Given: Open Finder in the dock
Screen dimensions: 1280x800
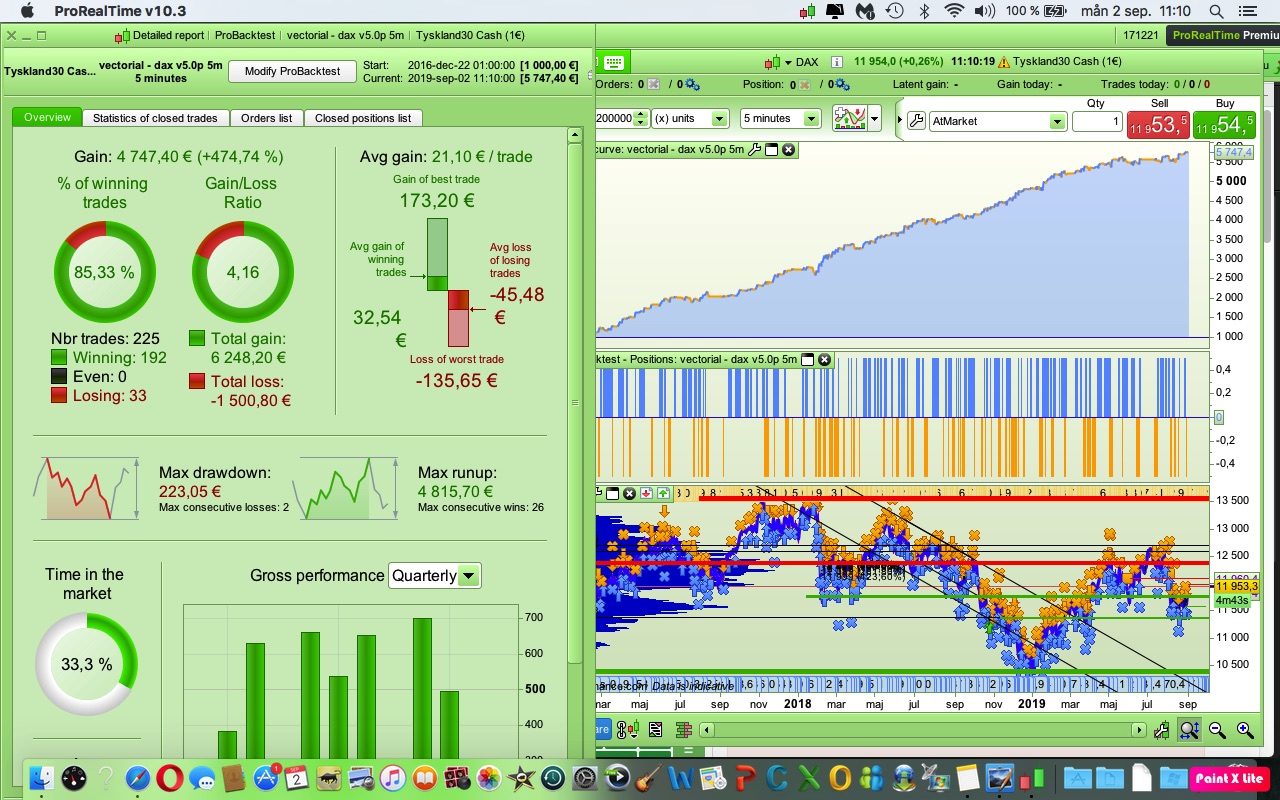Looking at the screenshot, I should (42, 778).
